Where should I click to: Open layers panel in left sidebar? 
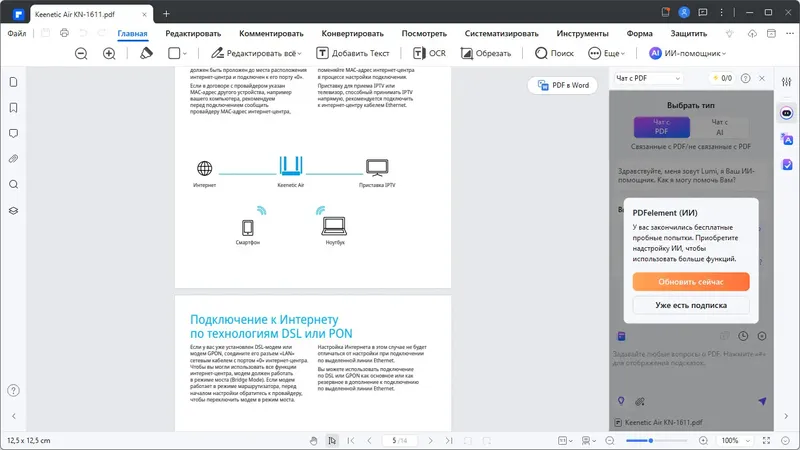pyautogui.click(x=14, y=210)
